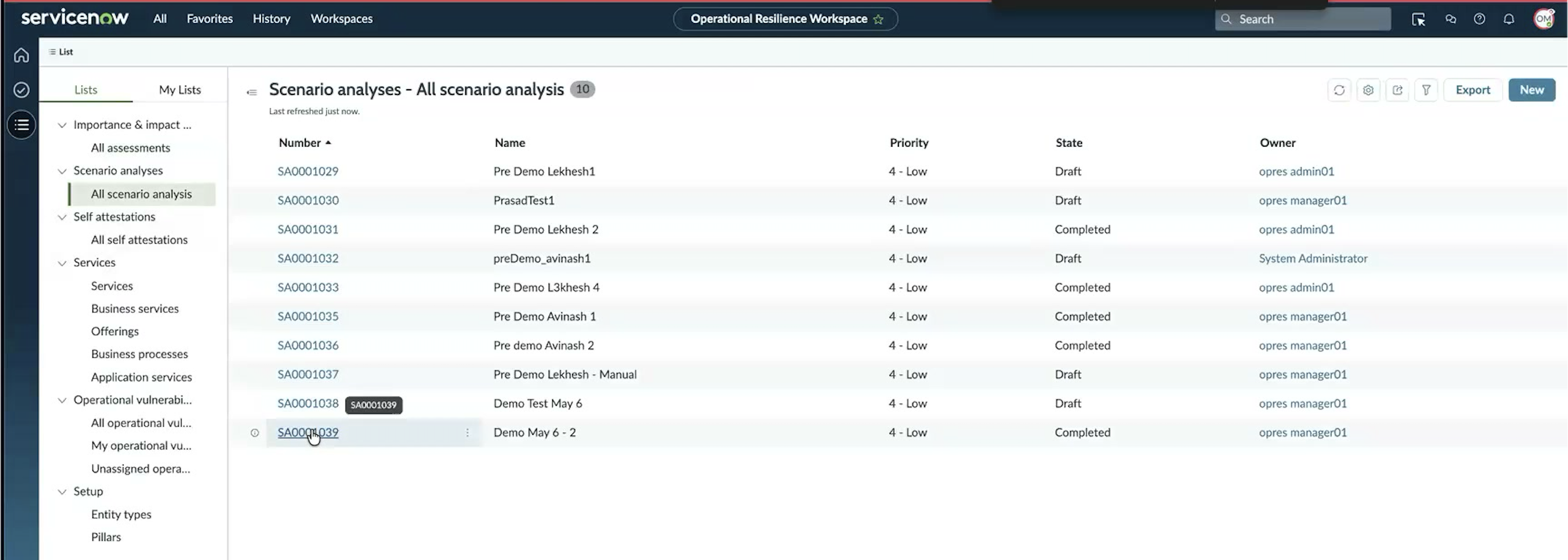Viewport: 1568px width, 560px height.
Task: Select the List icon in left rail
Action: [22, 125]
